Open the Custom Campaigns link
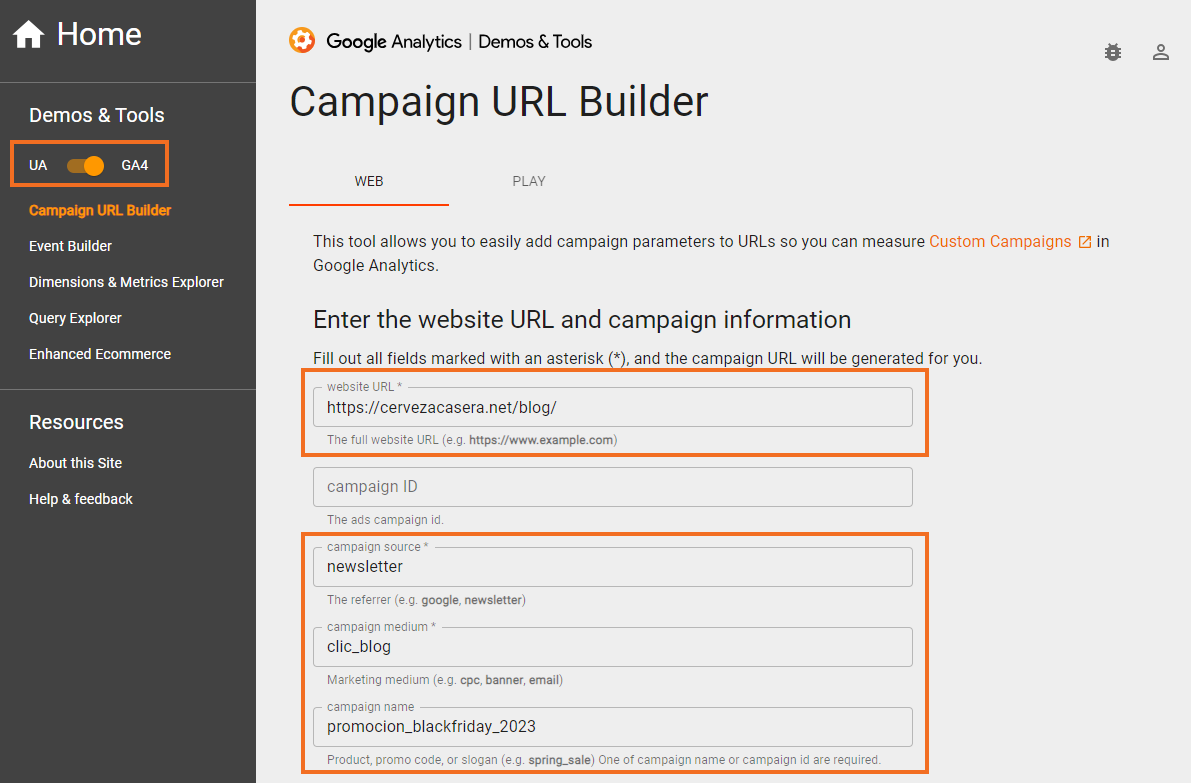The height and width of the screenshot is (783, 1191). pos(1000,241)
